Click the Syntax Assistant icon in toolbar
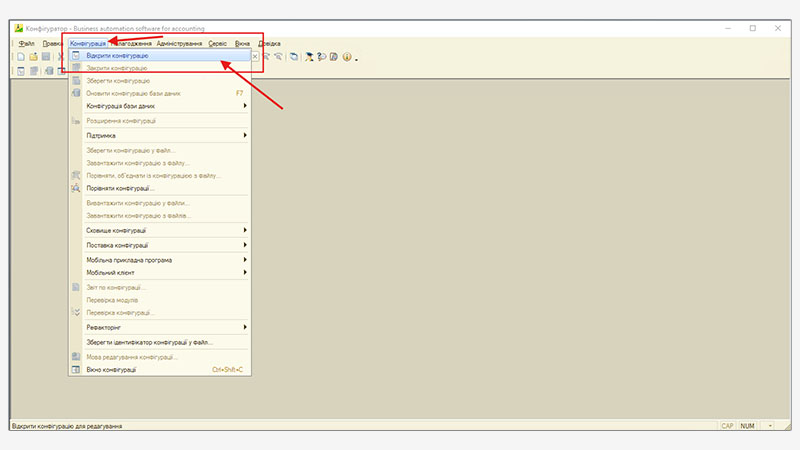This screenshot has height=450, width=800. (x=322, y=57)
